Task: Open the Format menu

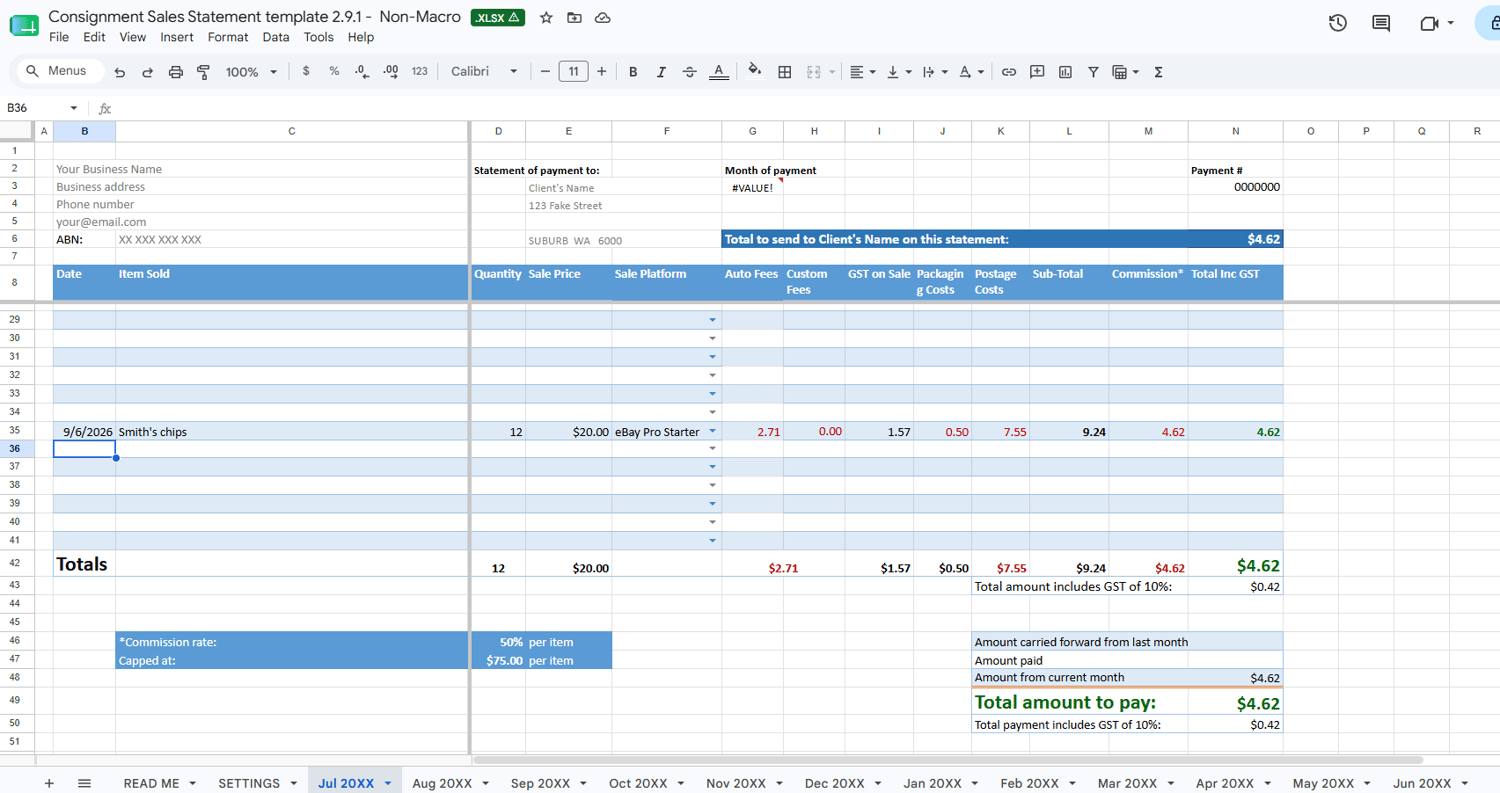Action: point(228,37)
